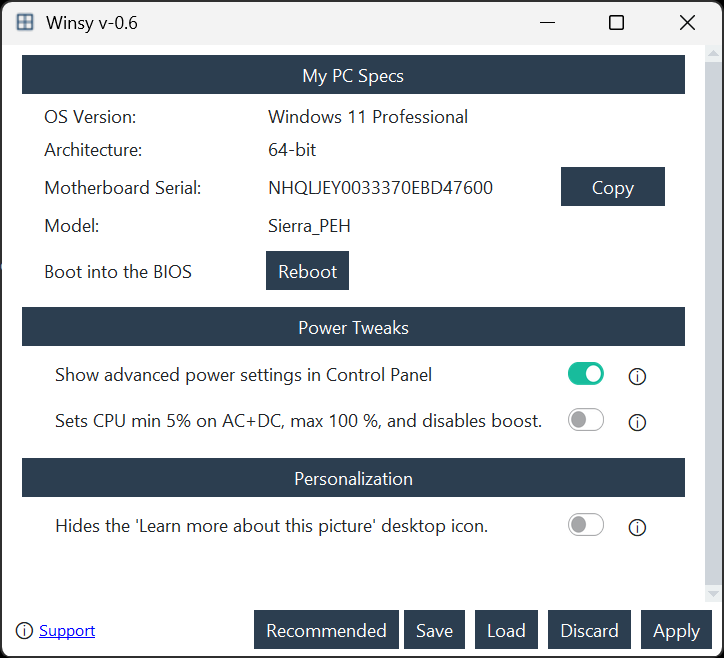Click the My PC Specs header

point(353,75)
